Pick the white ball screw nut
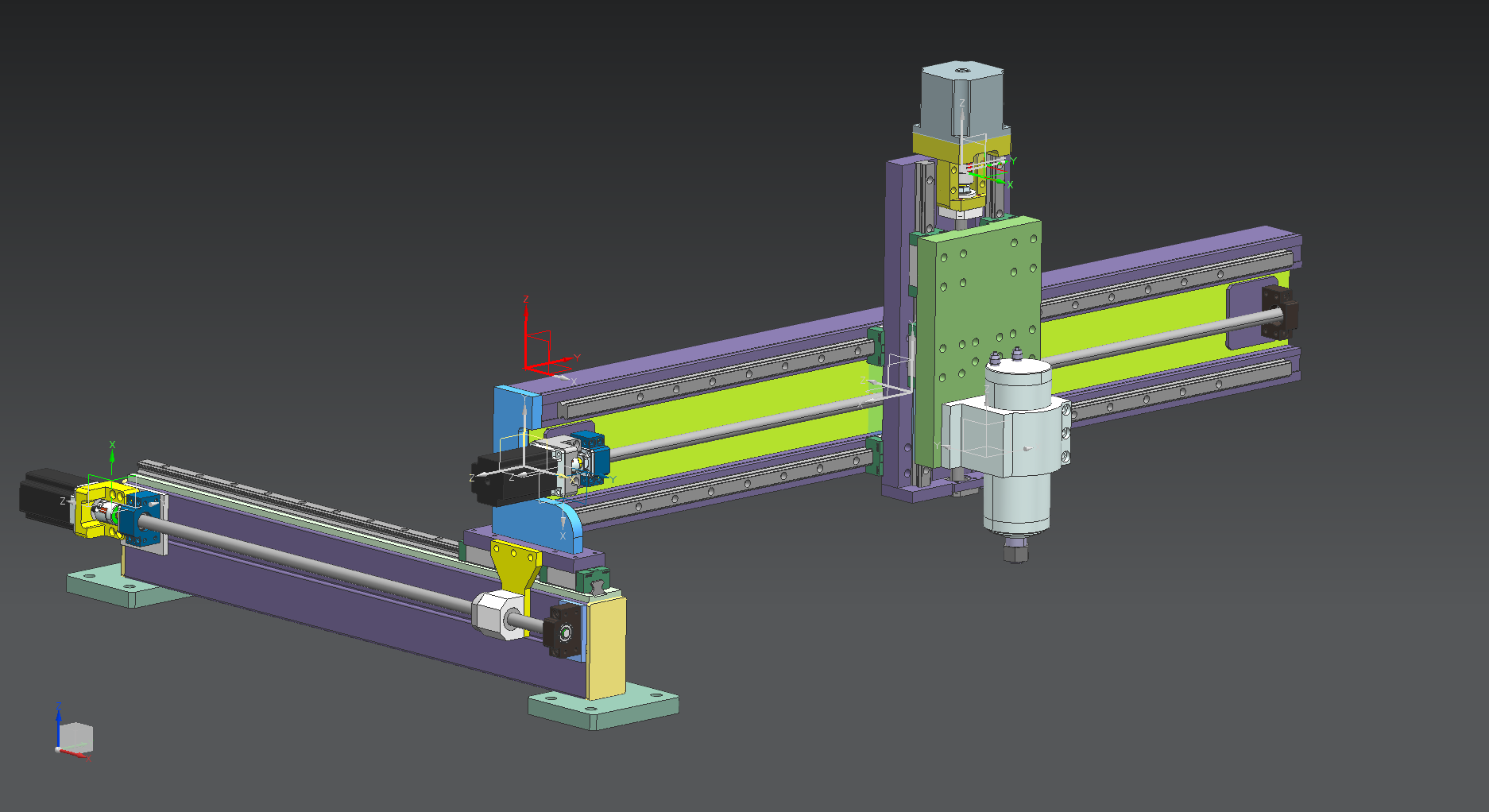The height and width of the screenshot is (812, 1489). click(x=499, y=615)
